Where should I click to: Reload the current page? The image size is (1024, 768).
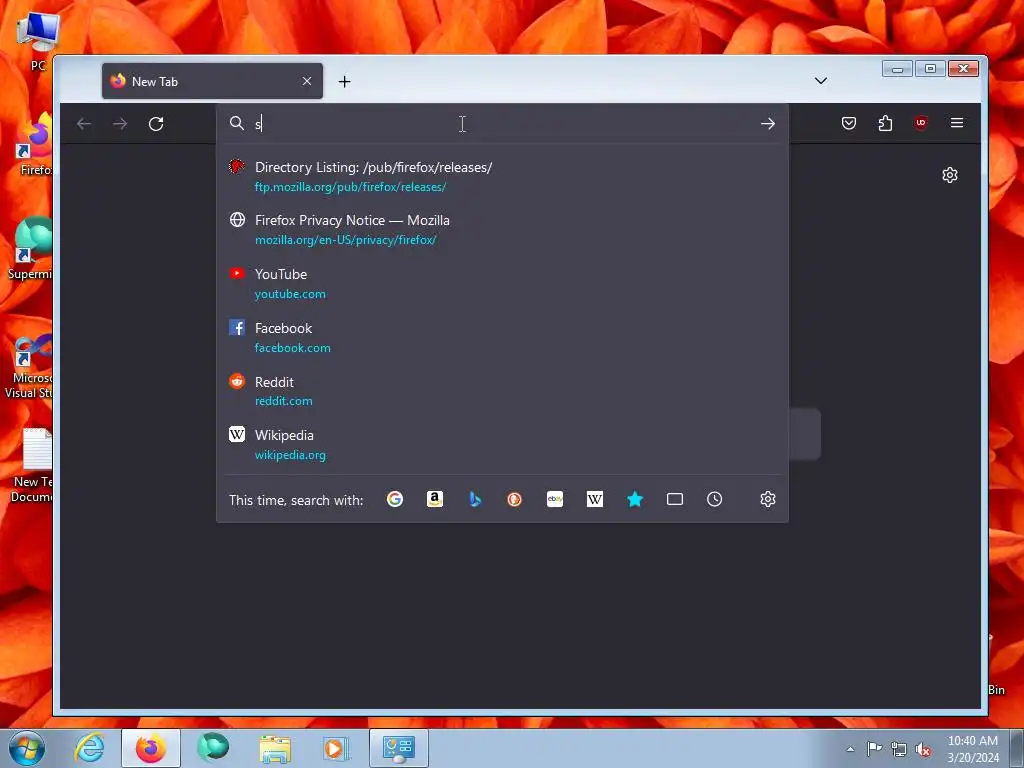click(155, 123)
